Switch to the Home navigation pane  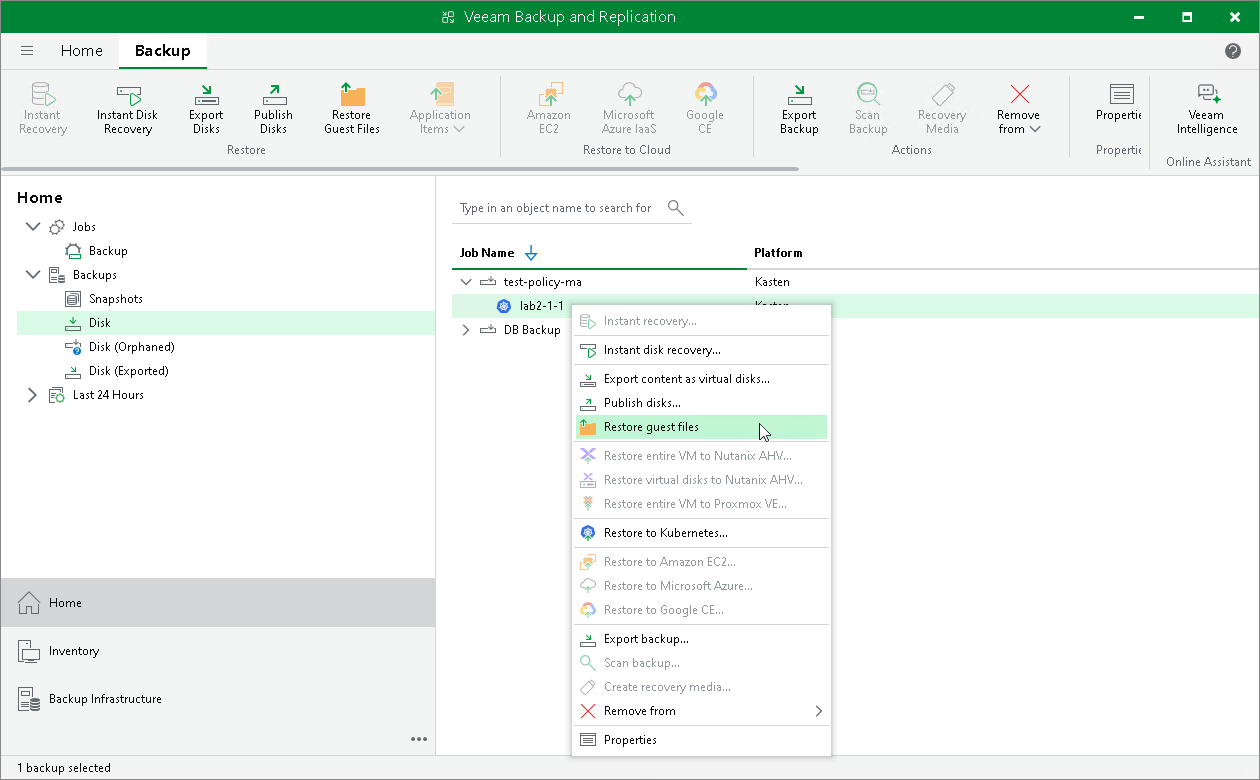[x=218, y=603]
